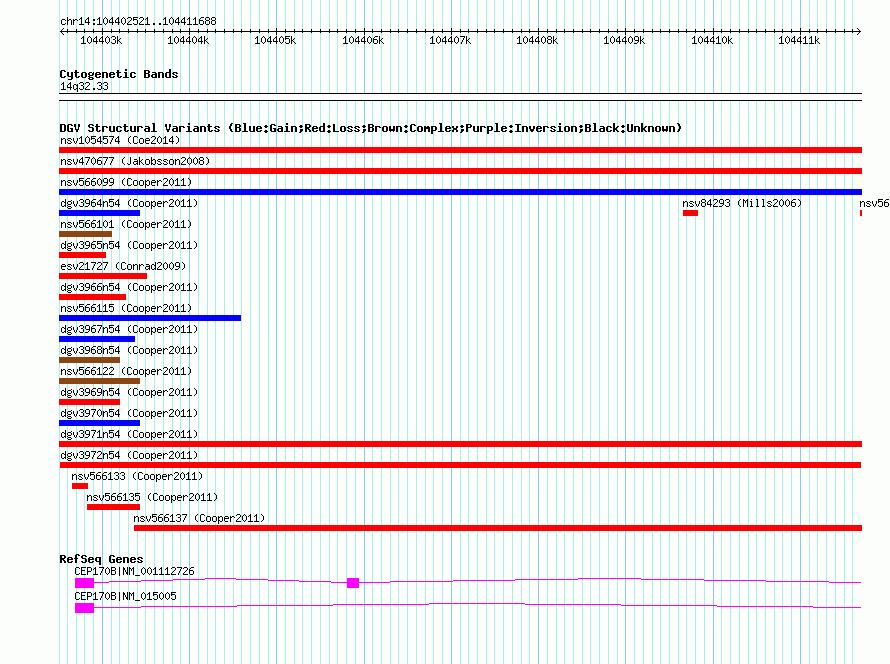Click the ruler's left arrow end
Image resolution: width=890 pixels, height=664 pixels.
coord(61,31)
